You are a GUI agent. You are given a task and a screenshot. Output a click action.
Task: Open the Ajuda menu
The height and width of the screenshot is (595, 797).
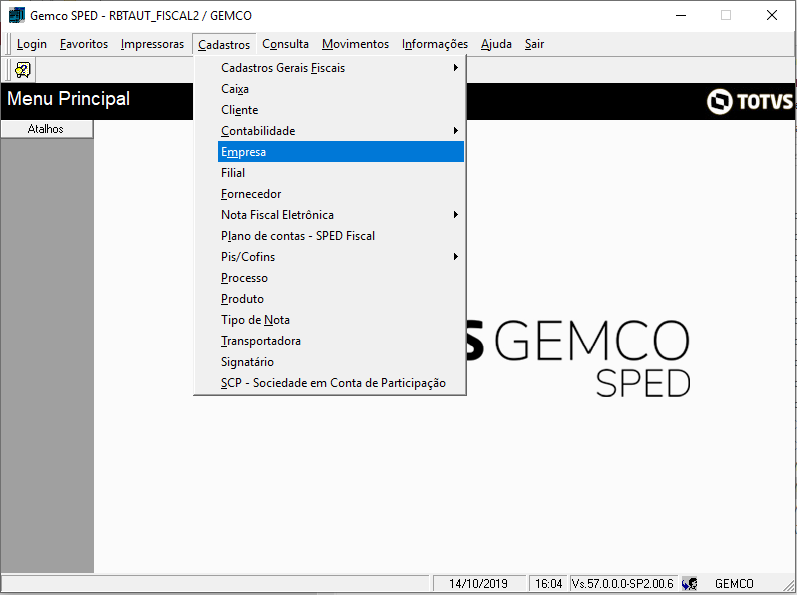[496, 44]
